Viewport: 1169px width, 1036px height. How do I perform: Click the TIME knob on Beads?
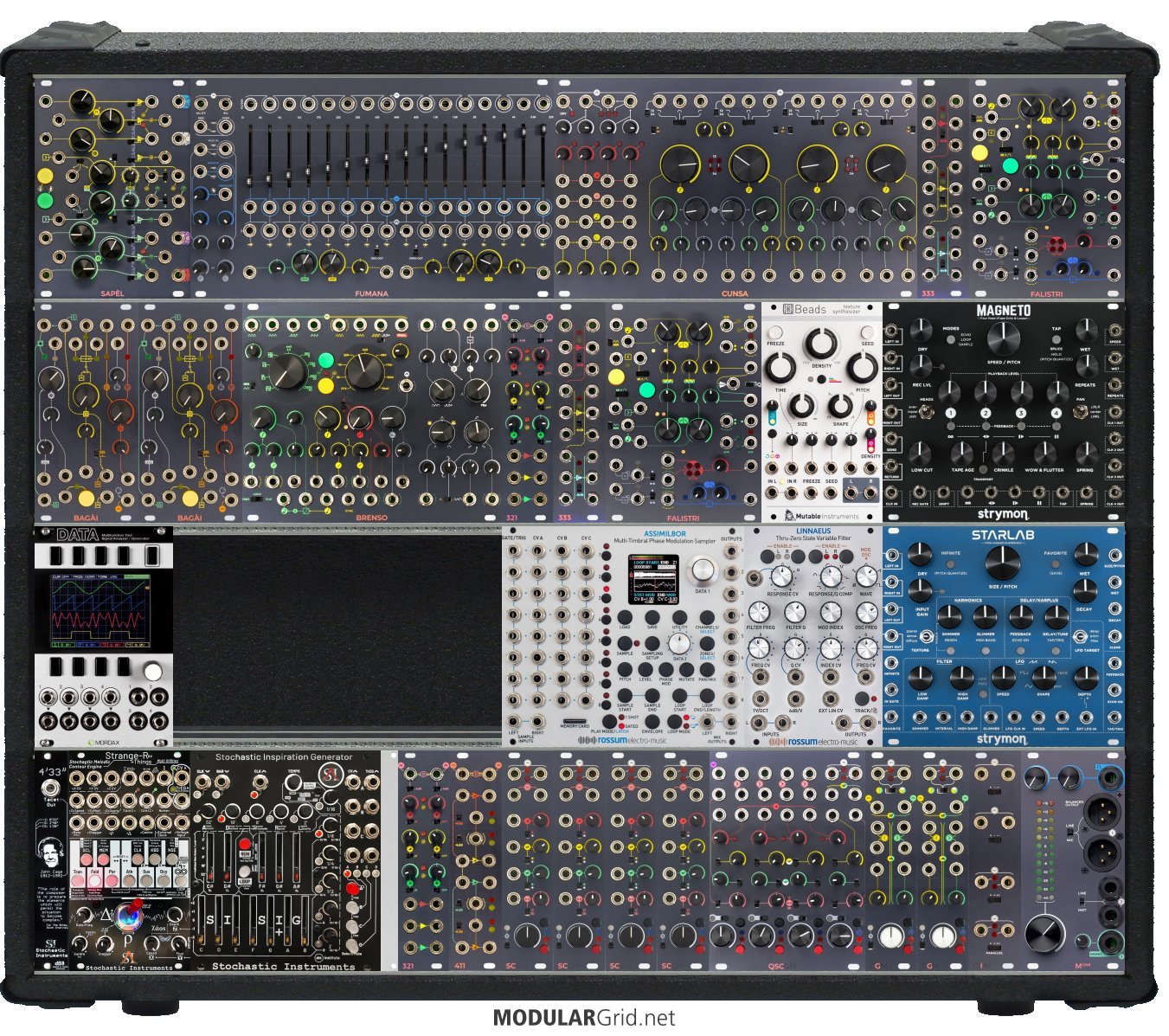(x=781, y=367)
